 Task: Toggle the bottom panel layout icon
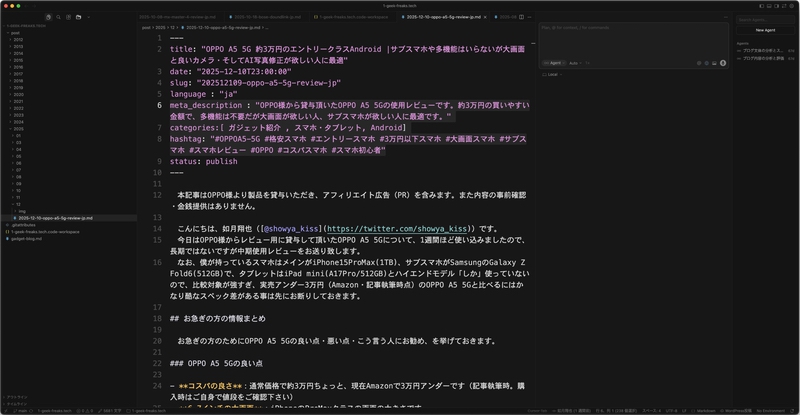[x=769, y=6]
